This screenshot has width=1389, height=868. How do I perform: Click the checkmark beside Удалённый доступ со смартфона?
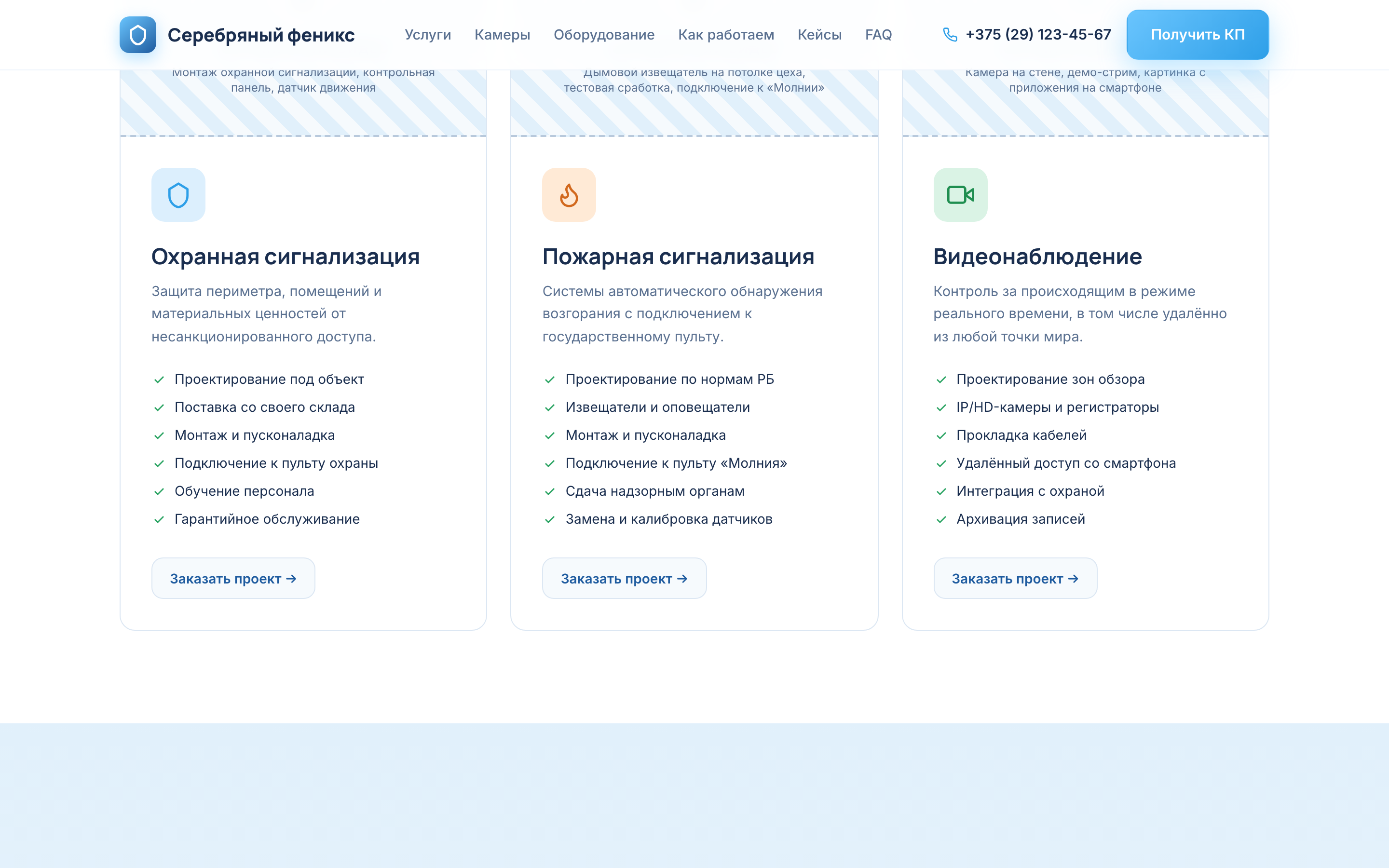coord(941,463)
